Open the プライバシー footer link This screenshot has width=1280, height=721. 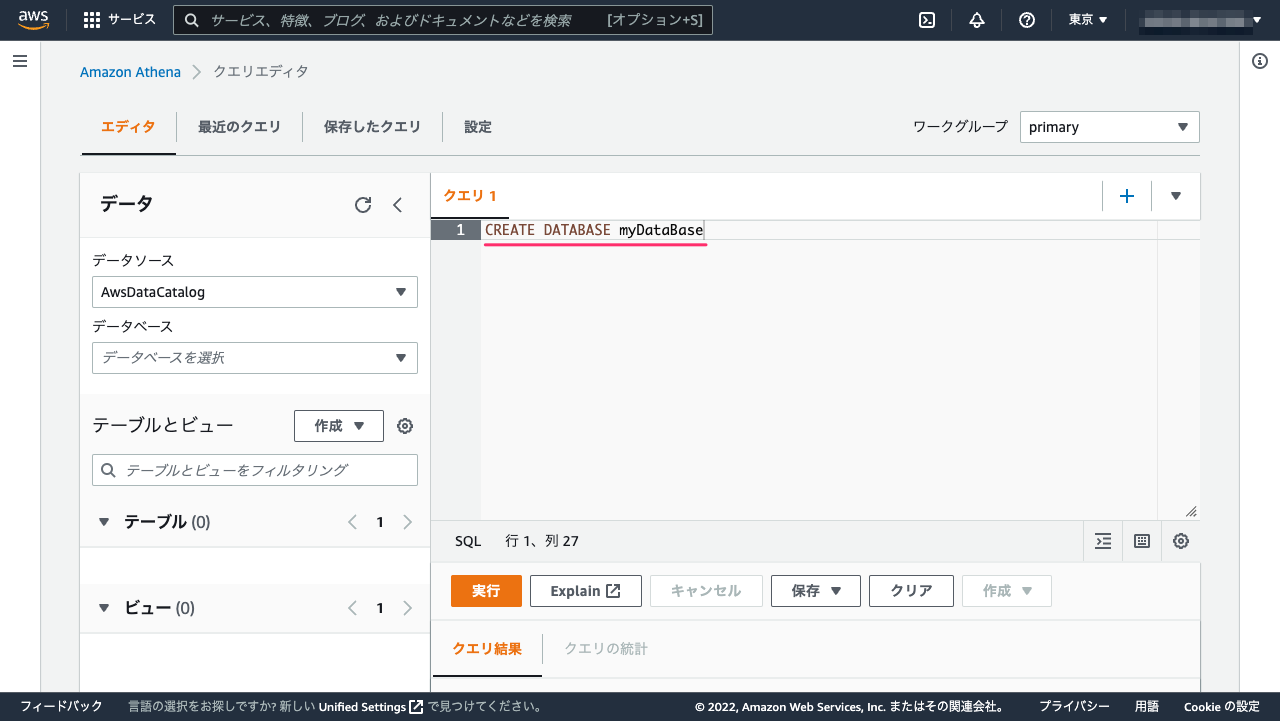tap(1074, 707)
